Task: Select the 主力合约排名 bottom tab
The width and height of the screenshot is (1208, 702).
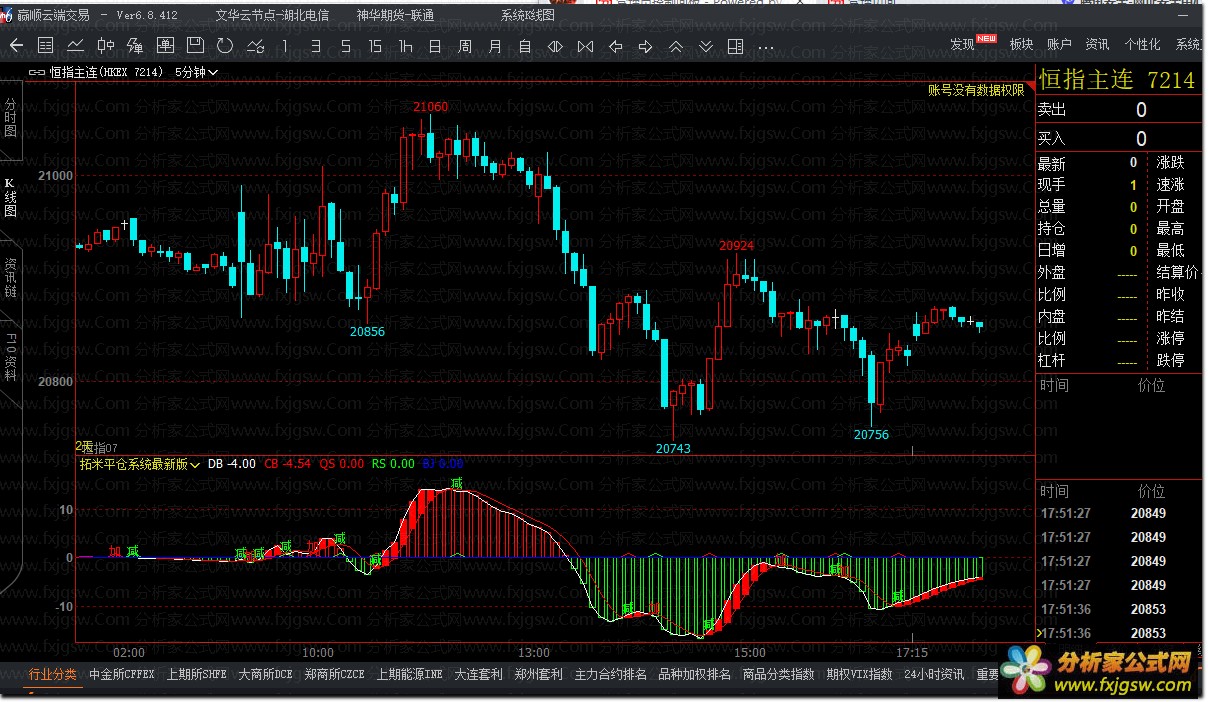Action: coord(611,674)
